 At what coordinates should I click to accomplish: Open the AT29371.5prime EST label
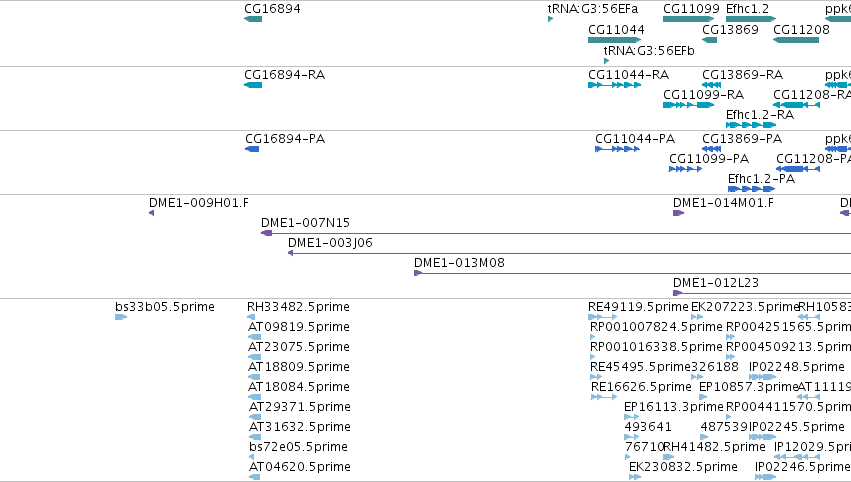tap(300, 408)
